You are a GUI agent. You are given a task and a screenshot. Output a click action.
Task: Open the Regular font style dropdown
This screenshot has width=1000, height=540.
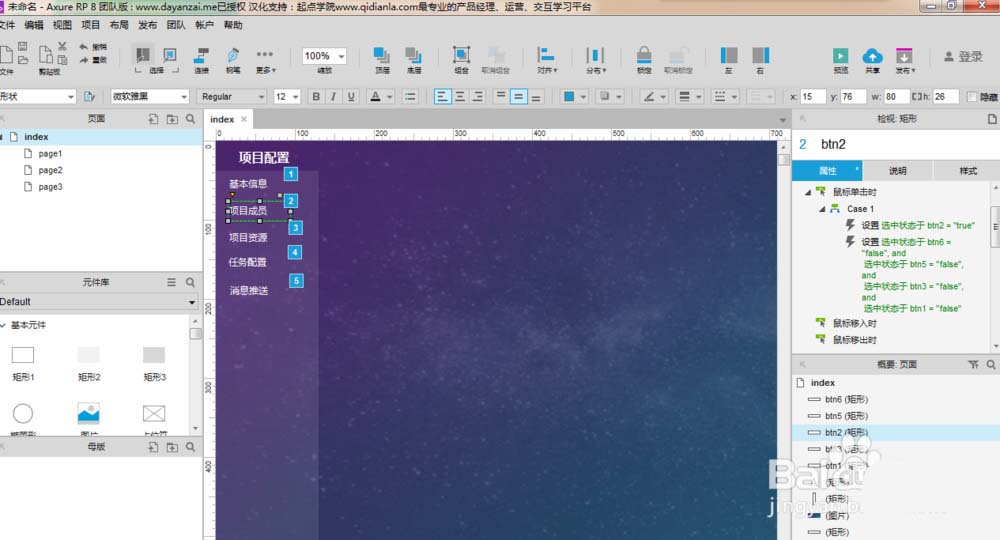pos(232,96)
